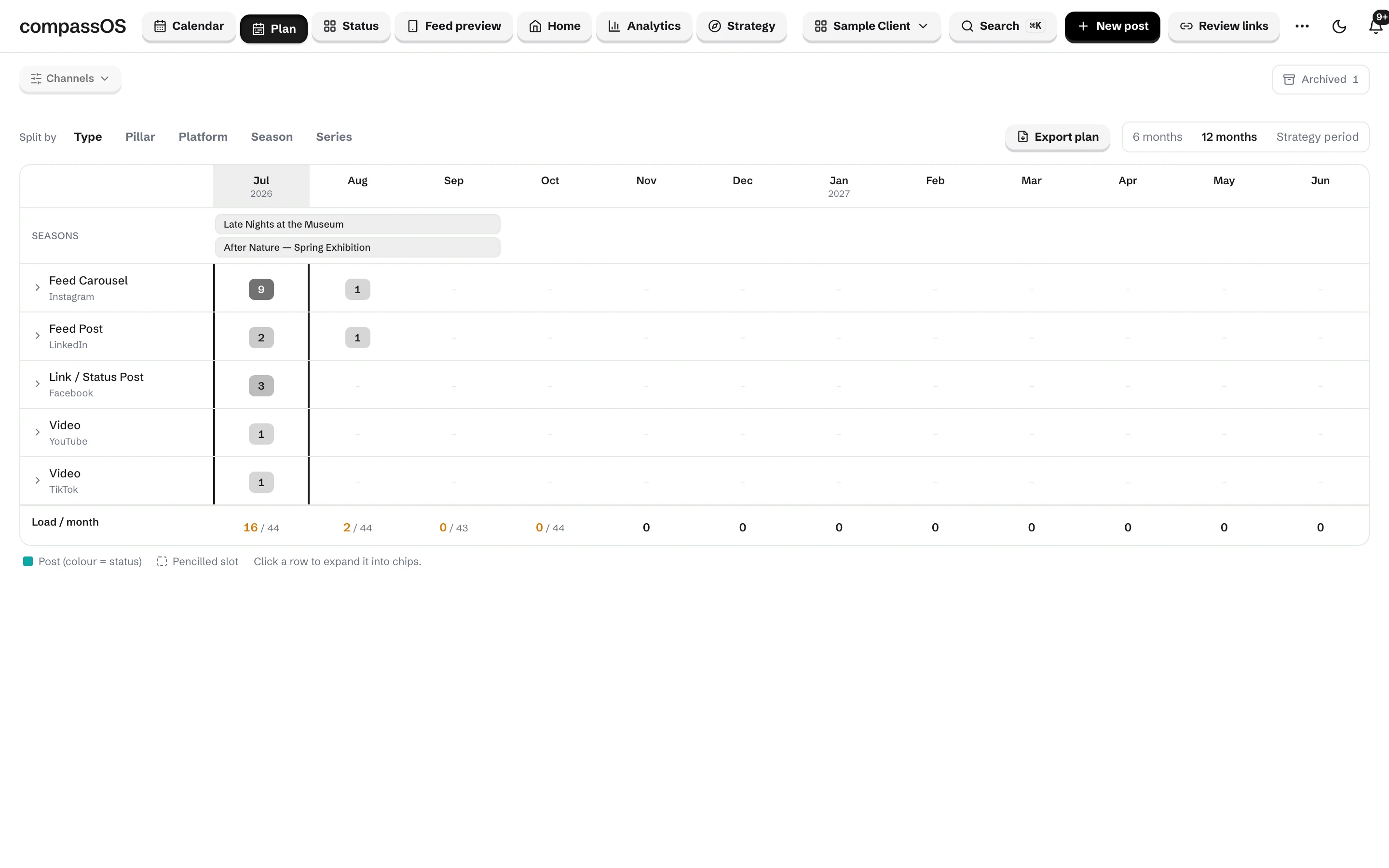Split the plan by Type
The image size is (1389, 868).
point(88,136)
